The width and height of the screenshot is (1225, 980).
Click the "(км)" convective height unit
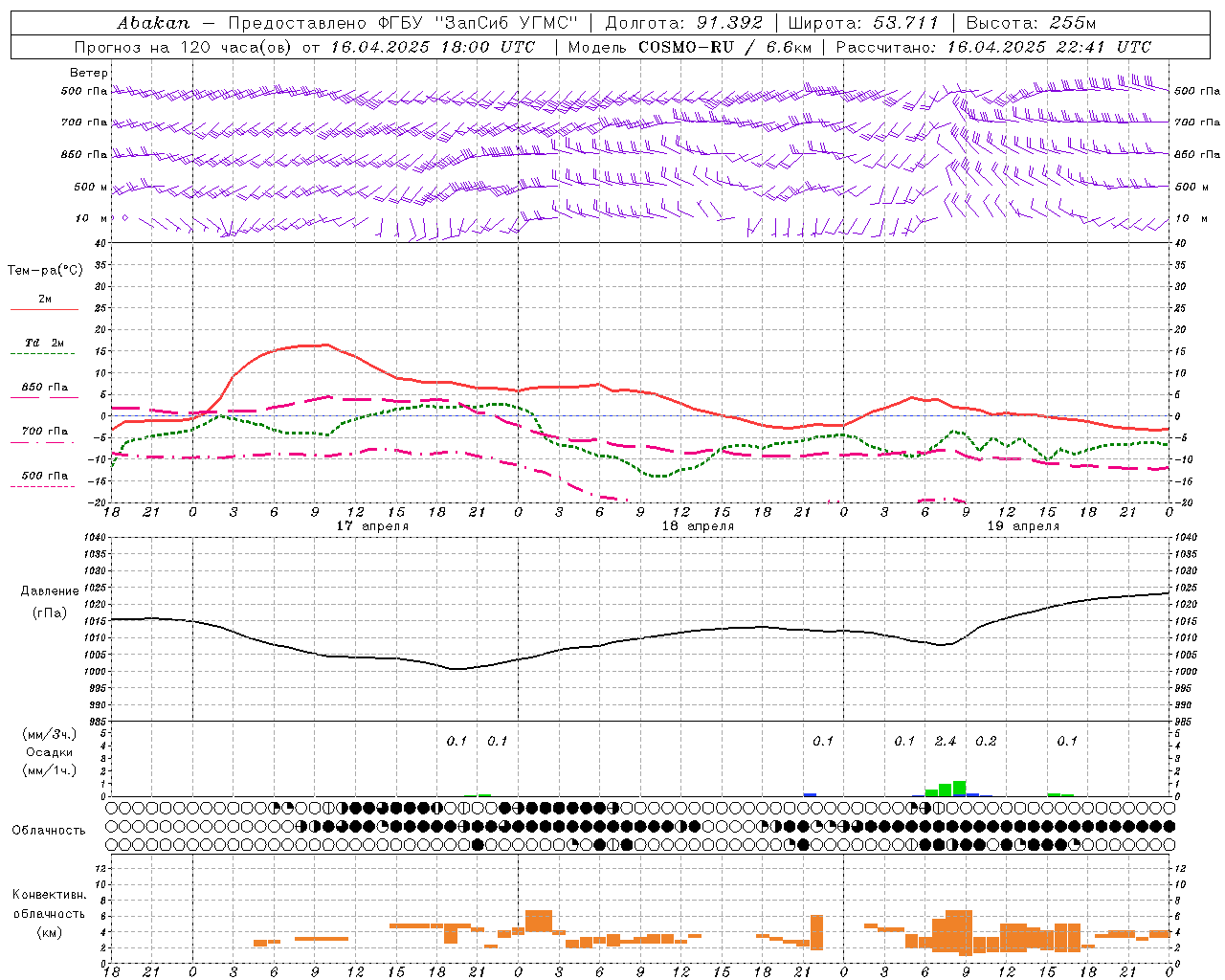49,932
